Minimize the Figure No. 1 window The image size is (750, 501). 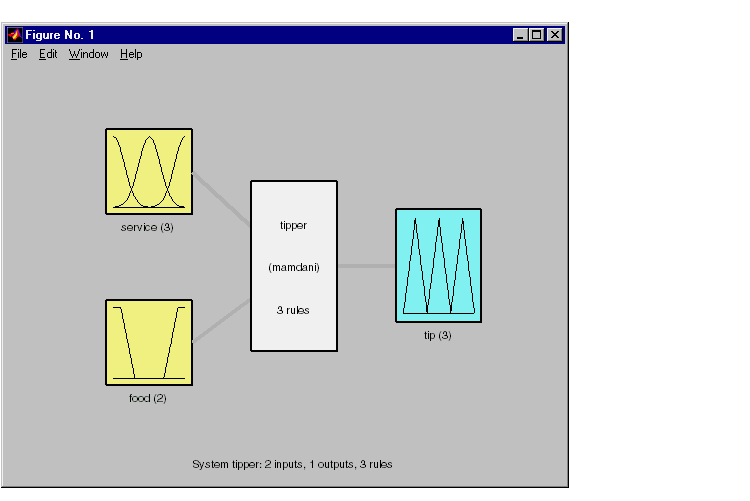click(520, 35)
